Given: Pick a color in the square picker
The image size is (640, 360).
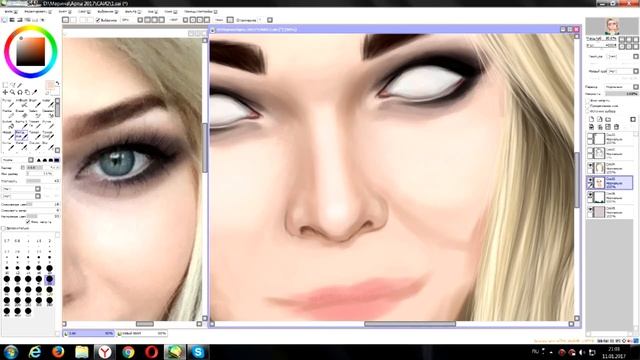Looking at the screenshot, I should (x=31, y=51).
